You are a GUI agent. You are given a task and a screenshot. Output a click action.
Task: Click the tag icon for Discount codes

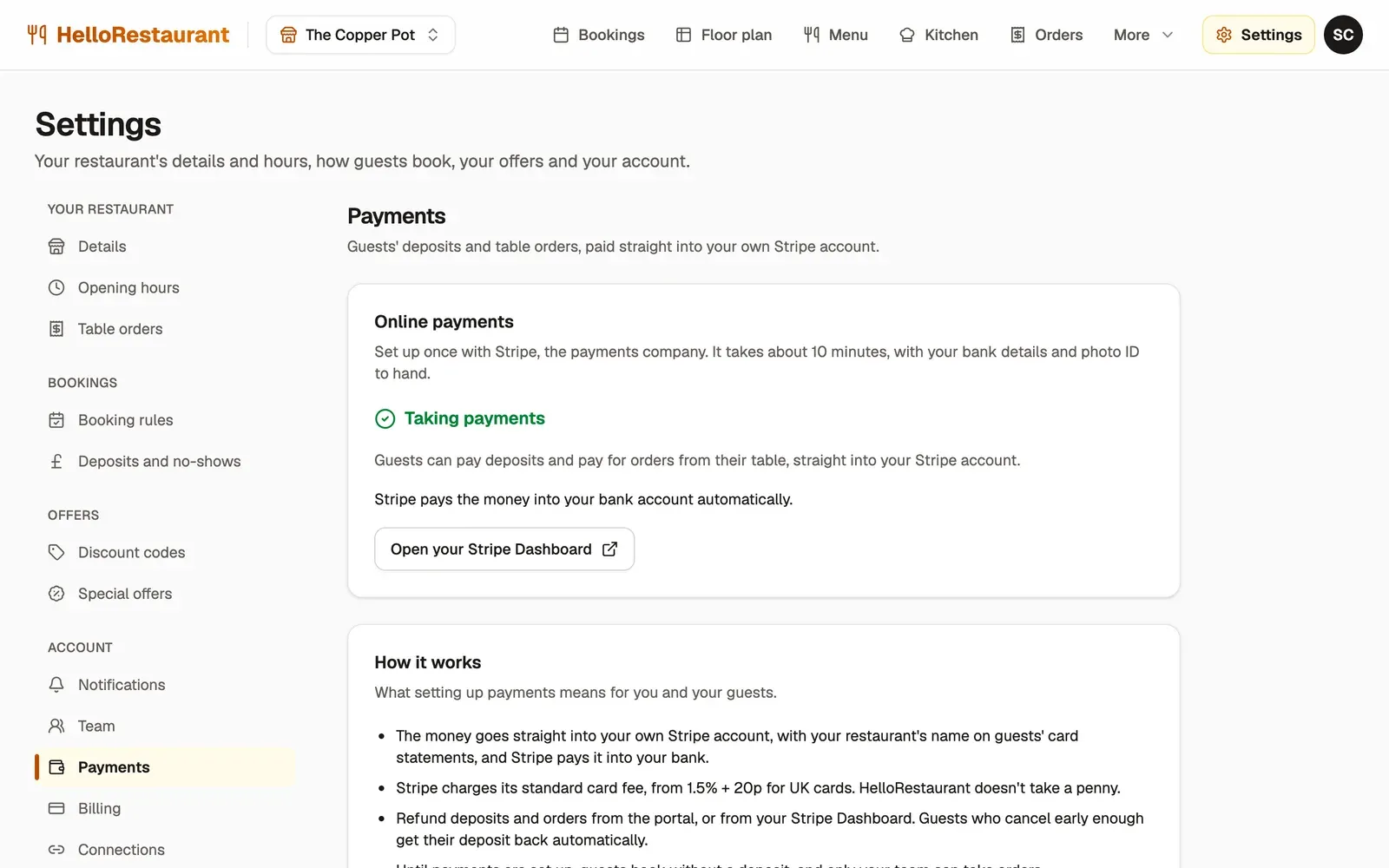(56, 552)
